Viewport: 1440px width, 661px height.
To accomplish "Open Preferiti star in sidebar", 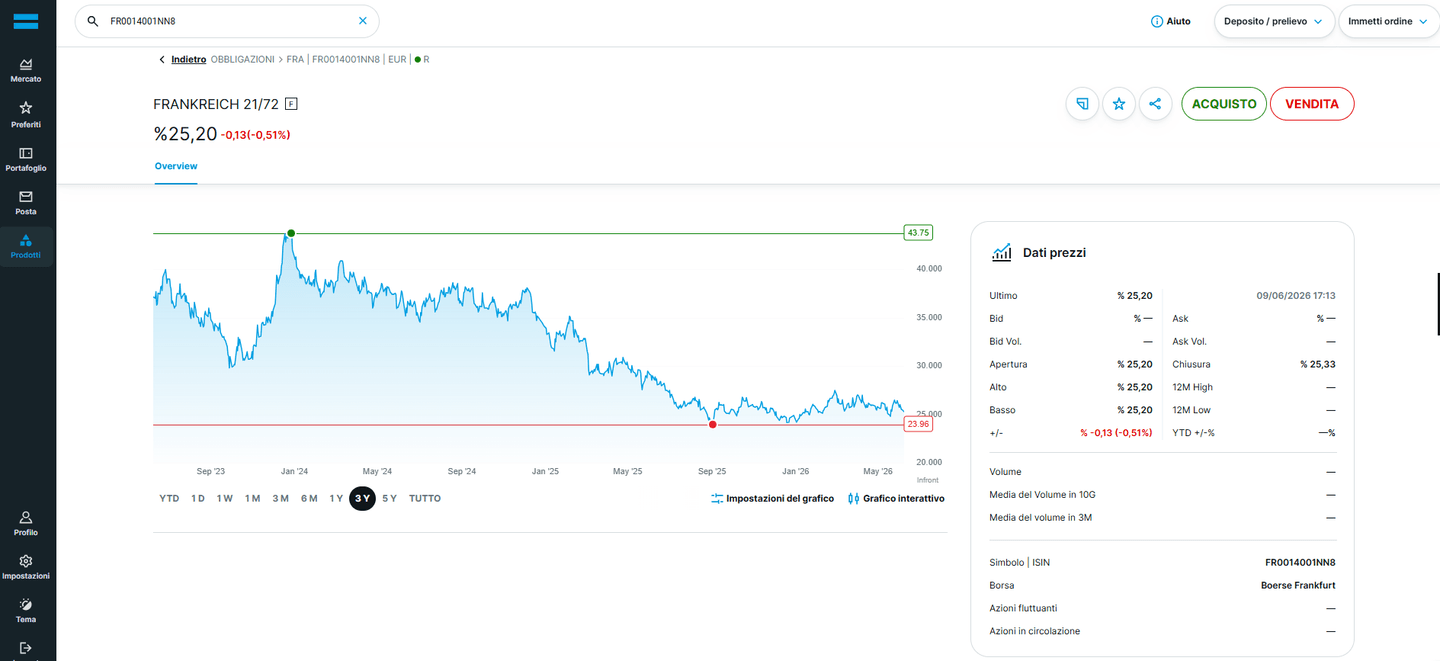I will click(x=26, y=114).
